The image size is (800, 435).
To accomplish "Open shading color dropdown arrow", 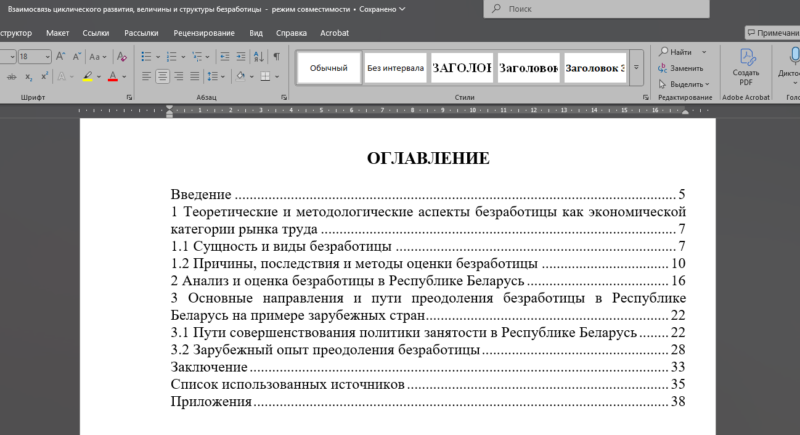I will pyautogui.click(x=251, y=77).
